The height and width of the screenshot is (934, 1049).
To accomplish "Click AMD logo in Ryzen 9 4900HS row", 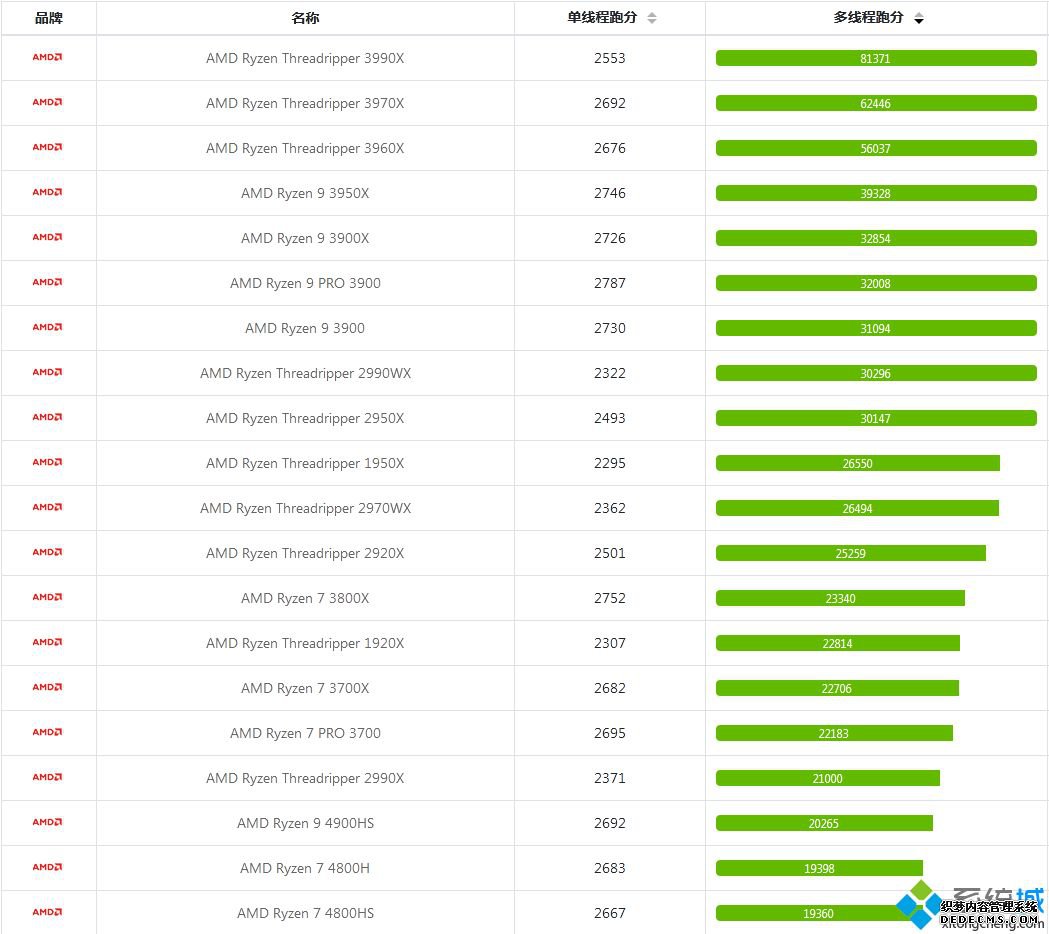I will [47, 822].
